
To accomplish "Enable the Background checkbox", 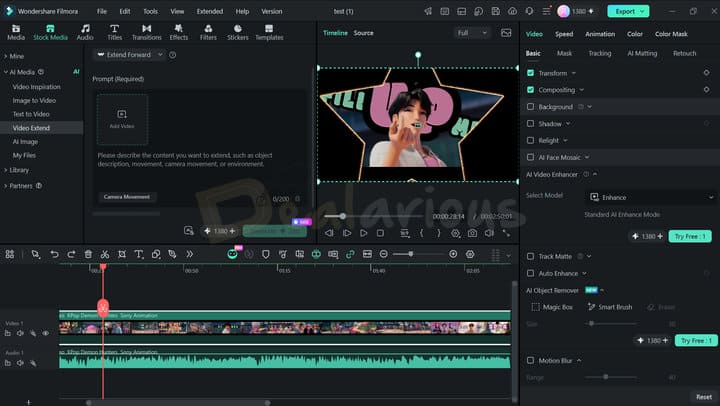I will coord(530,107).
